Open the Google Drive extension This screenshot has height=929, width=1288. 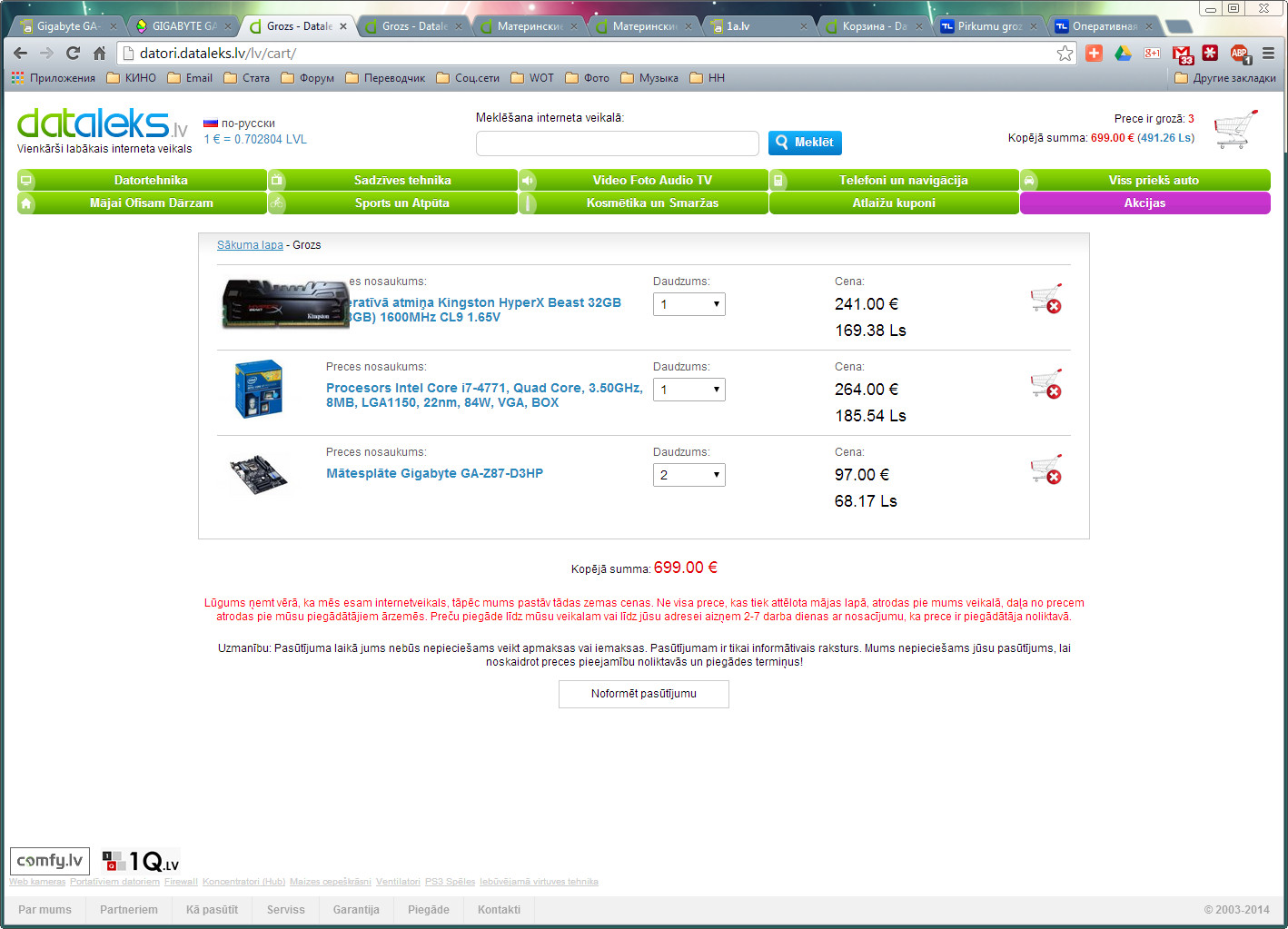1124,53
